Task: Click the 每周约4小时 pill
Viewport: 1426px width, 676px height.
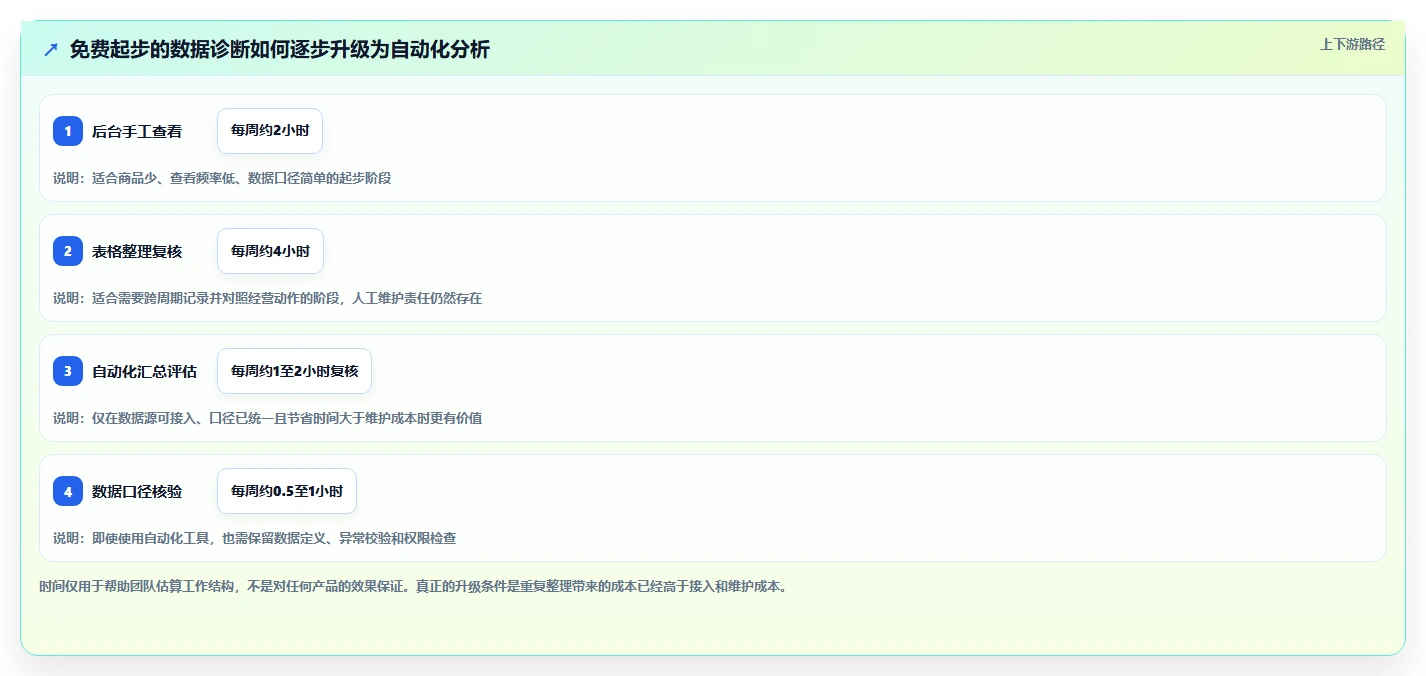Action: [270, 251]
